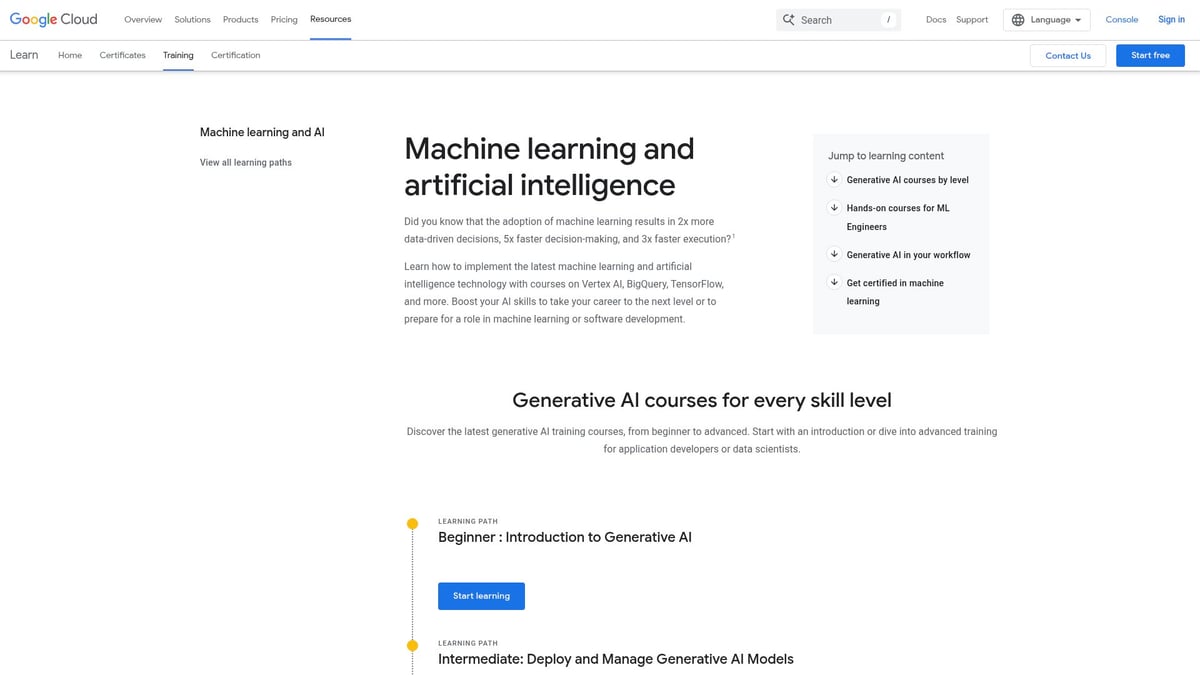Open Intermediate: Deploy and Manage Generative AI Models title
This screenshot has width=1200, height=675.
click(x=616, y=659)
